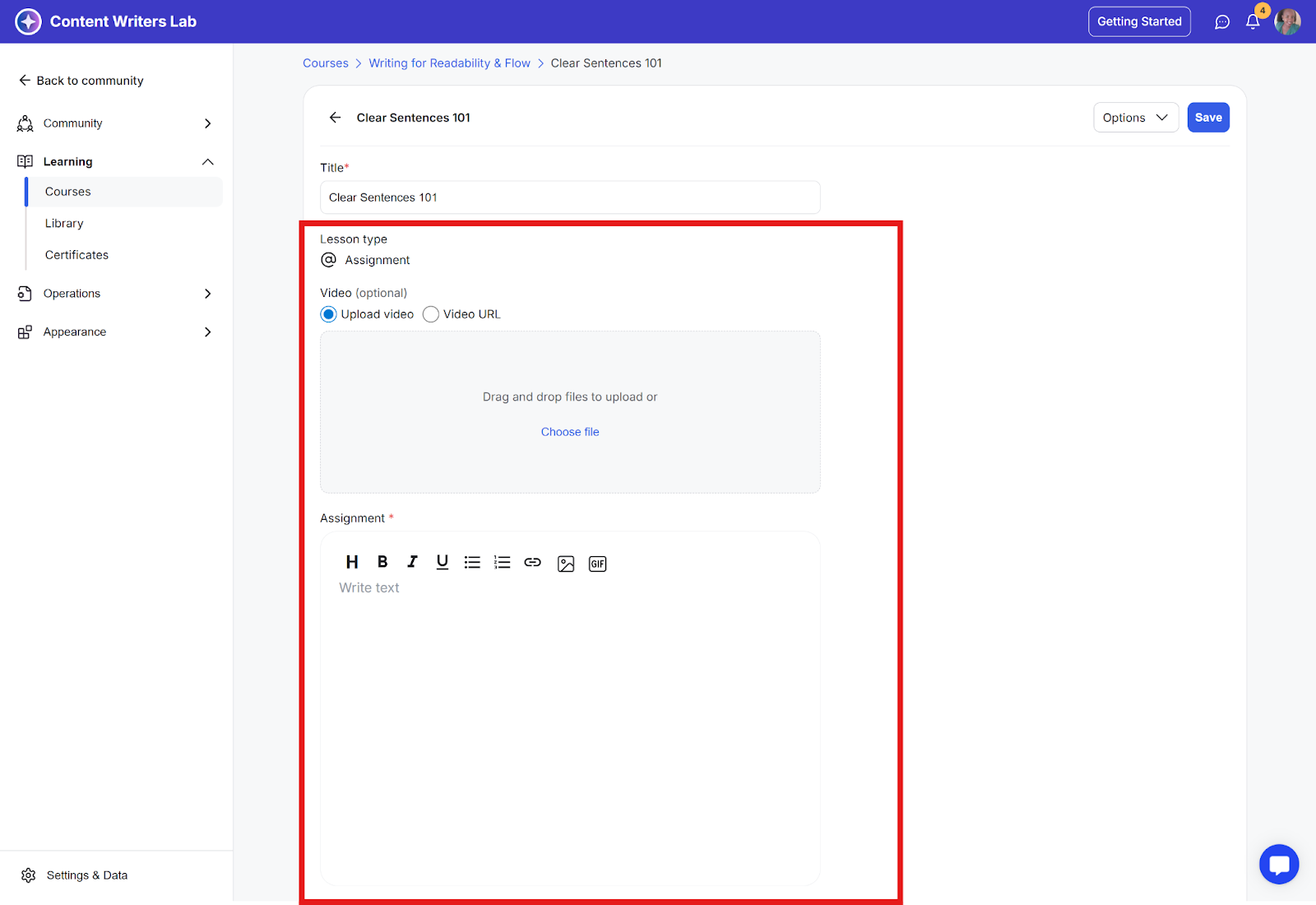Insert a GIF into the assignment
This screenshot has height=905, width=1316.
(x=598, y=564)
